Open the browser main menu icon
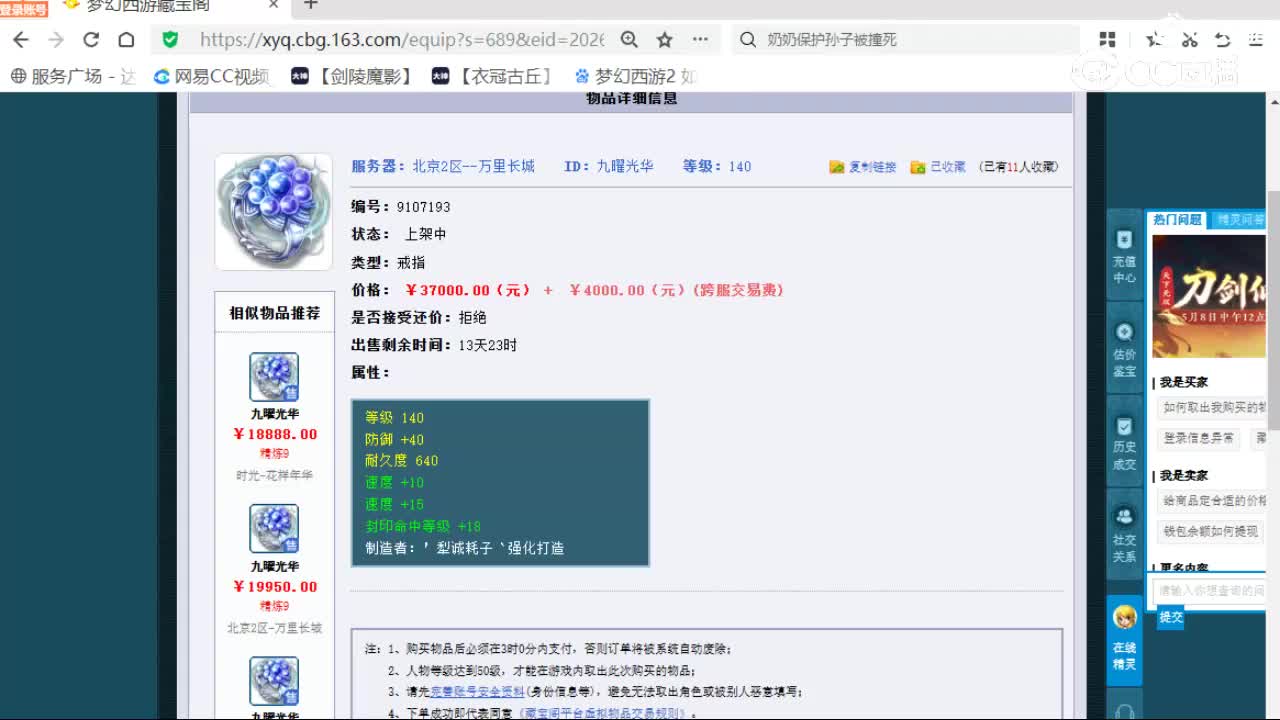The width and height of the screenshot is (1280, 720). pos(1256,40)
